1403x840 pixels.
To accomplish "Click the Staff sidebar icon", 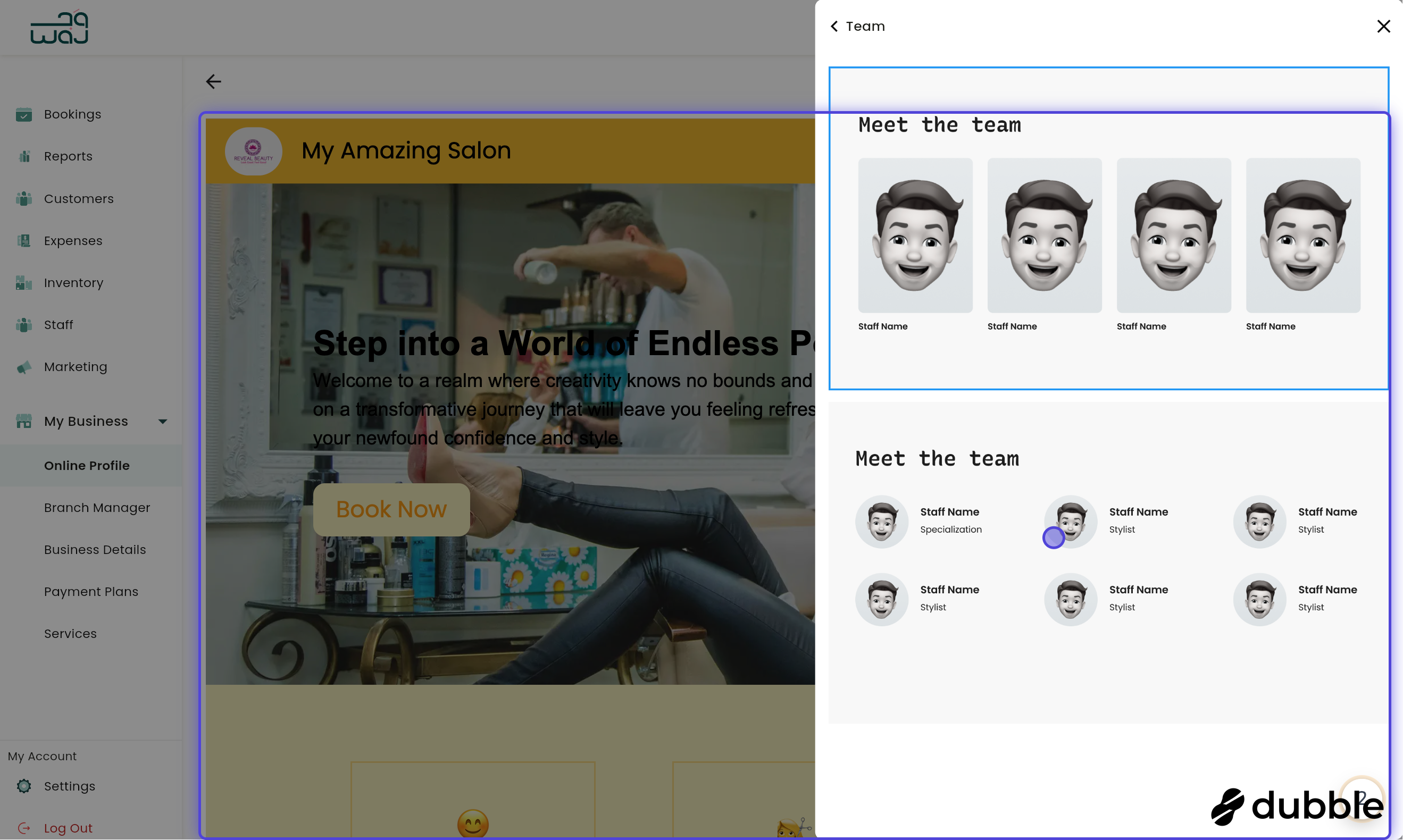I will (x=24, y=324).
